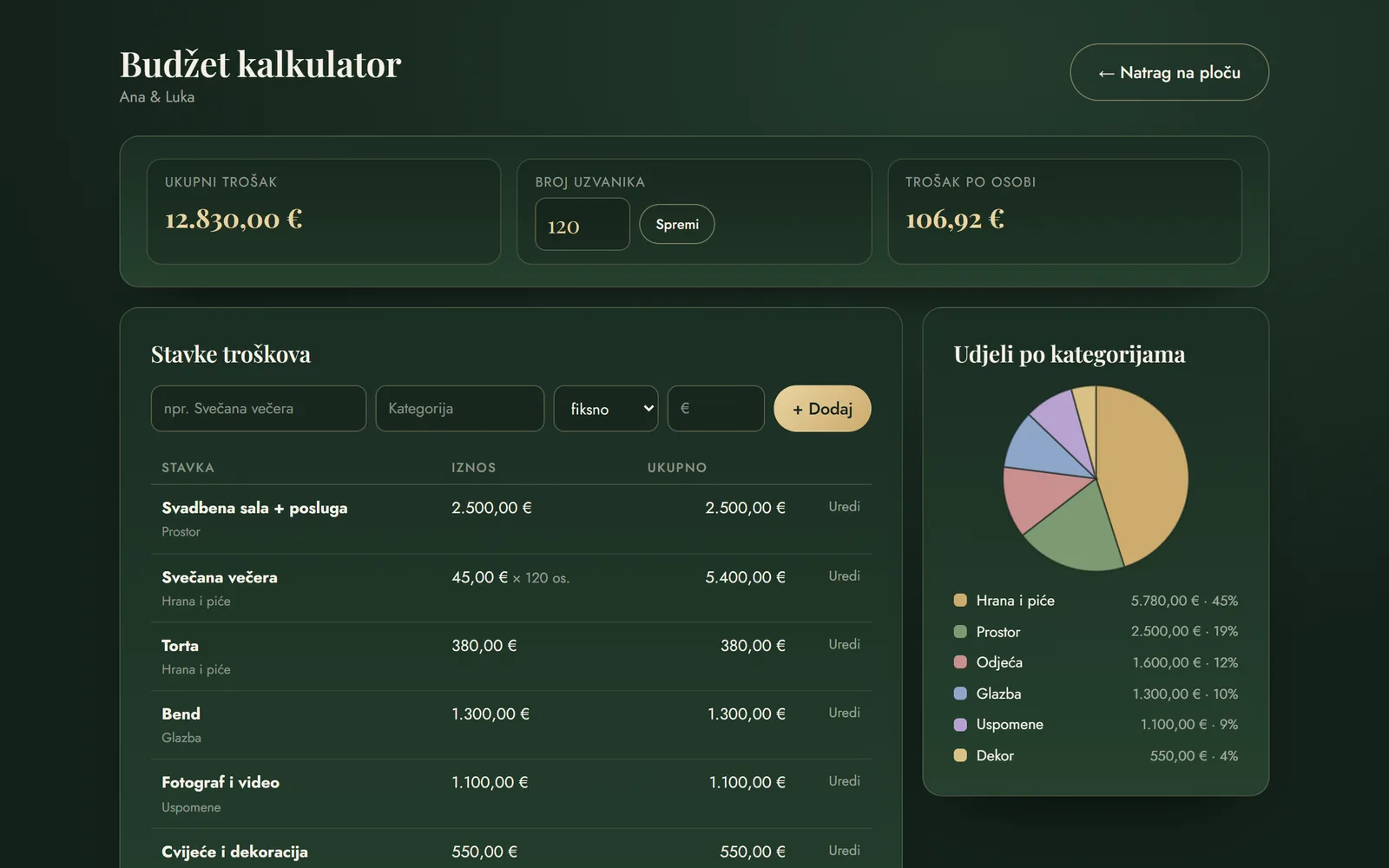The width and height of the screenshot is (1389, 868).
Task: Click the '5.780,00 € · 45%' legend value
Action: (1184, 601)
